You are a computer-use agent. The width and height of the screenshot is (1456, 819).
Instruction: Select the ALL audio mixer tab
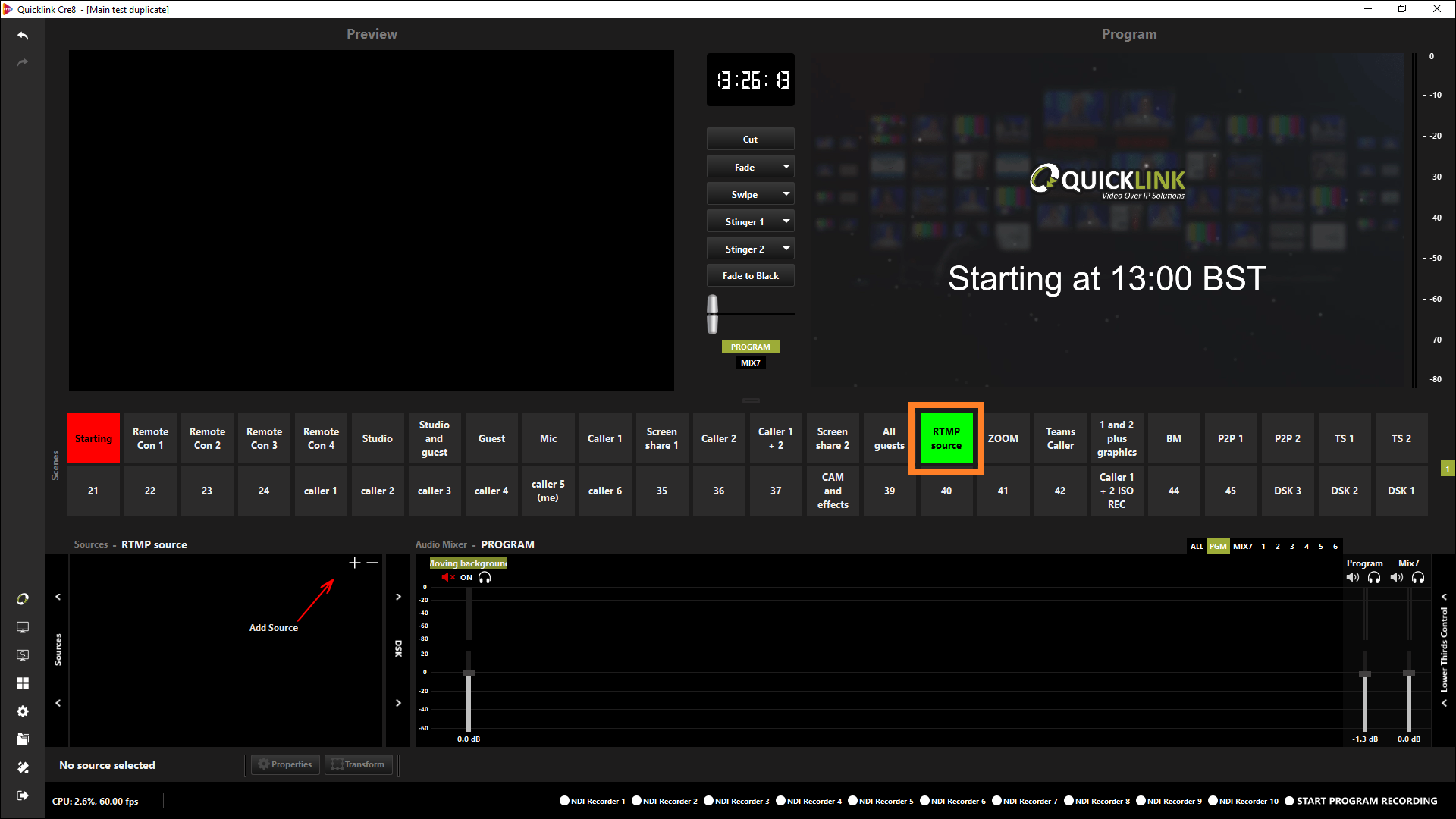click(1197, 546)
